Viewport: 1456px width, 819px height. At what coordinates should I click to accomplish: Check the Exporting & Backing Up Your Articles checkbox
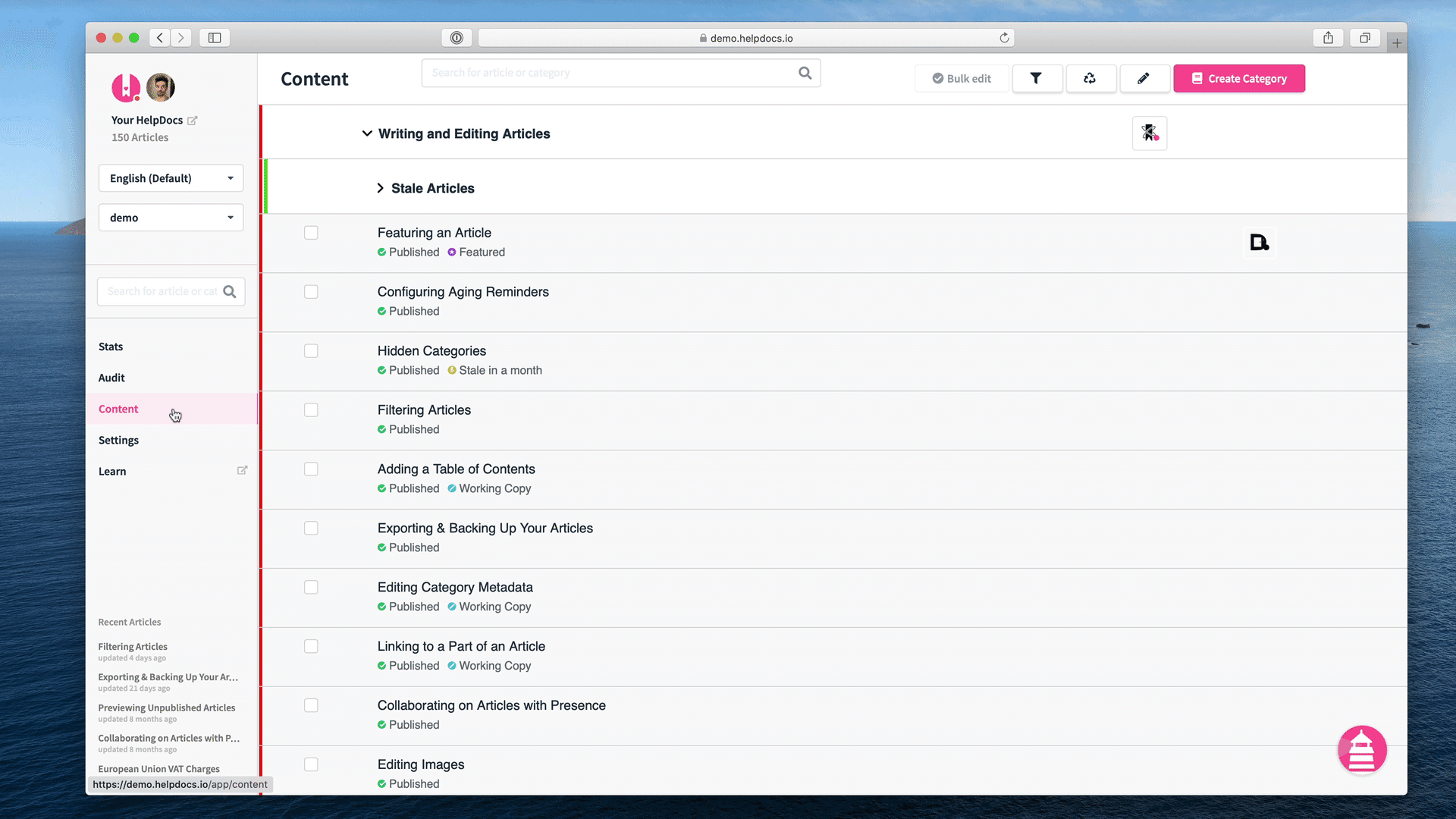[x=311, y=529]
